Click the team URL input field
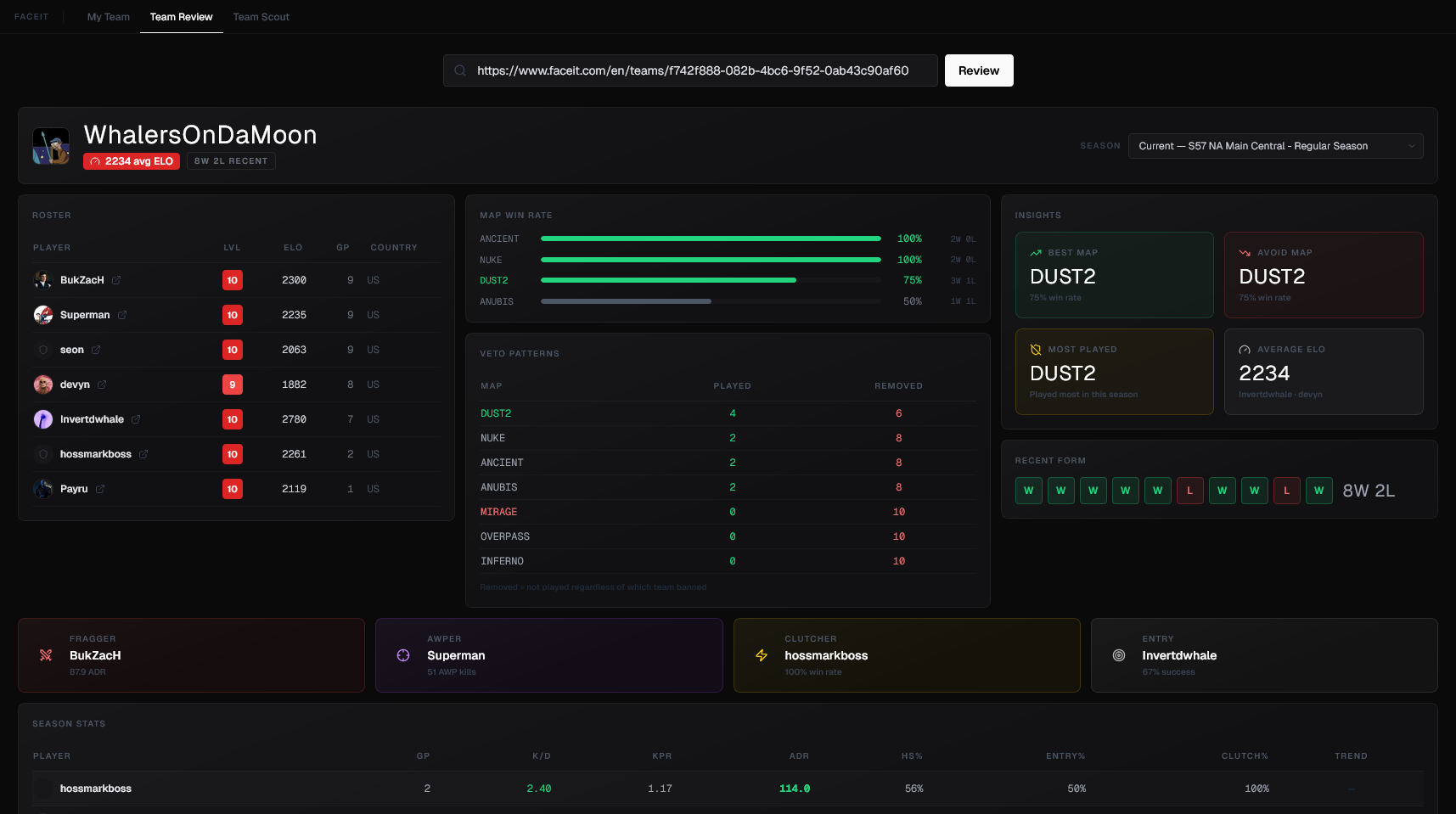Image resolution: width=1456 pixels, height=814 pixels. [690, 70]
